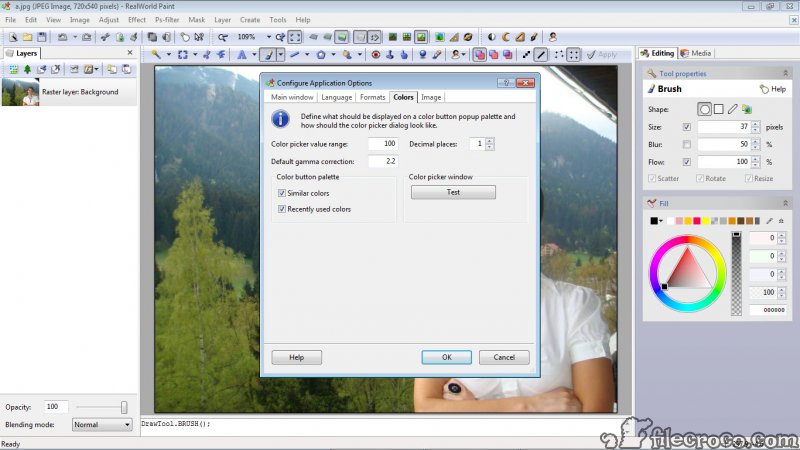Click the Test color picker button
Viewport: 800px width, 450px height.
tap(453, 192)
